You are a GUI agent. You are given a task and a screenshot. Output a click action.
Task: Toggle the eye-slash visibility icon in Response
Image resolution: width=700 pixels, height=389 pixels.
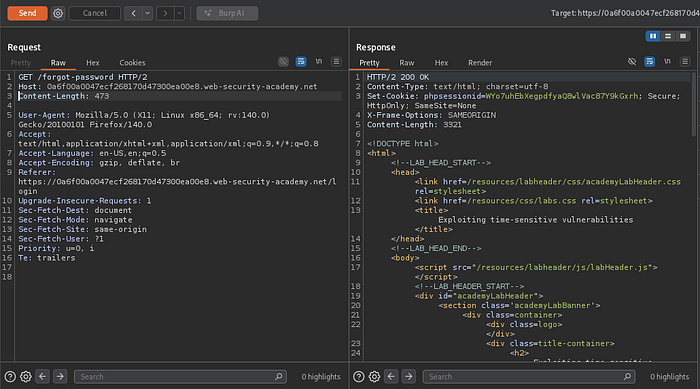(x=632, y=62)
